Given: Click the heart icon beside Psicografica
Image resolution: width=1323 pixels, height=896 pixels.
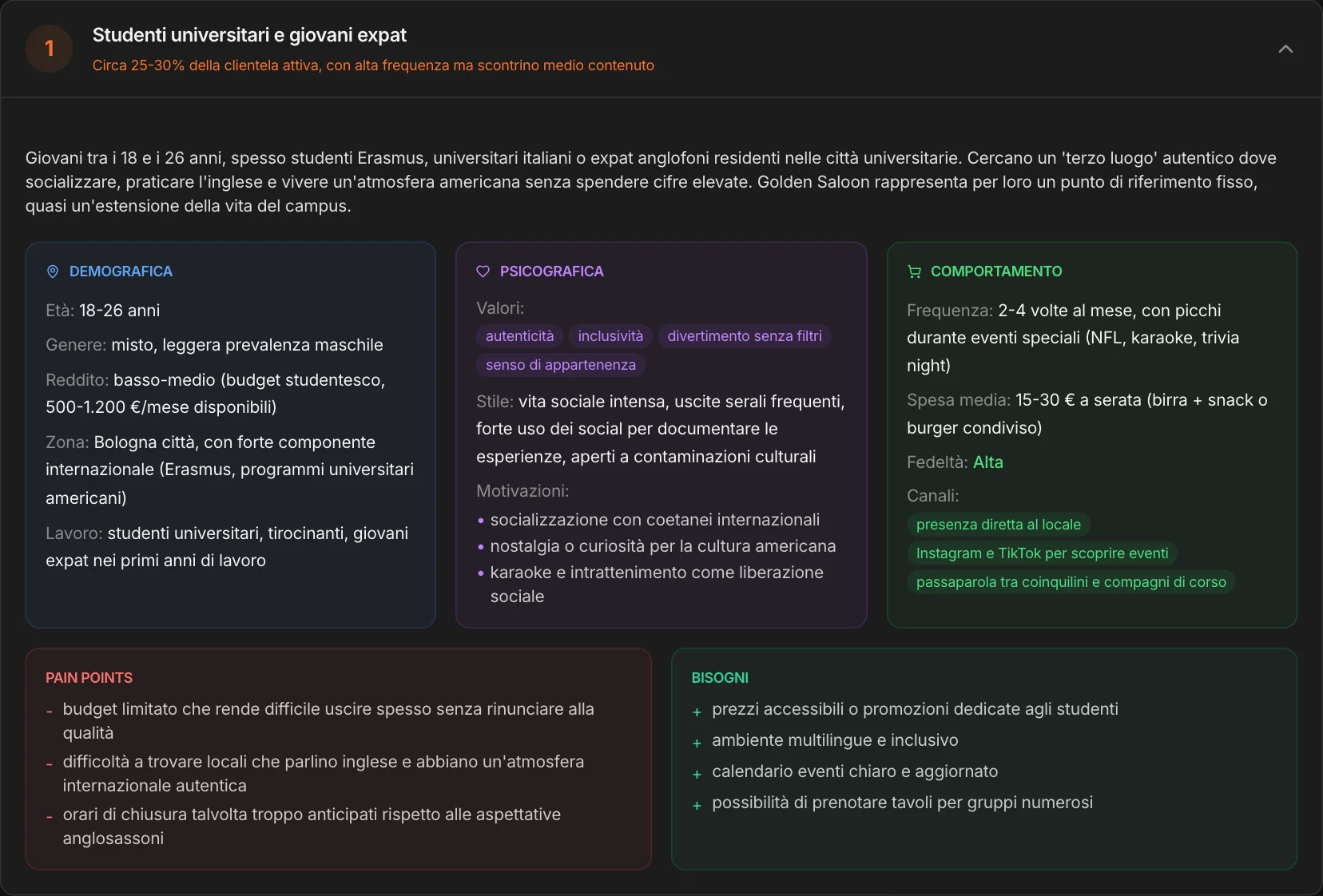Looking at the screenshot, I should (483, 272).
